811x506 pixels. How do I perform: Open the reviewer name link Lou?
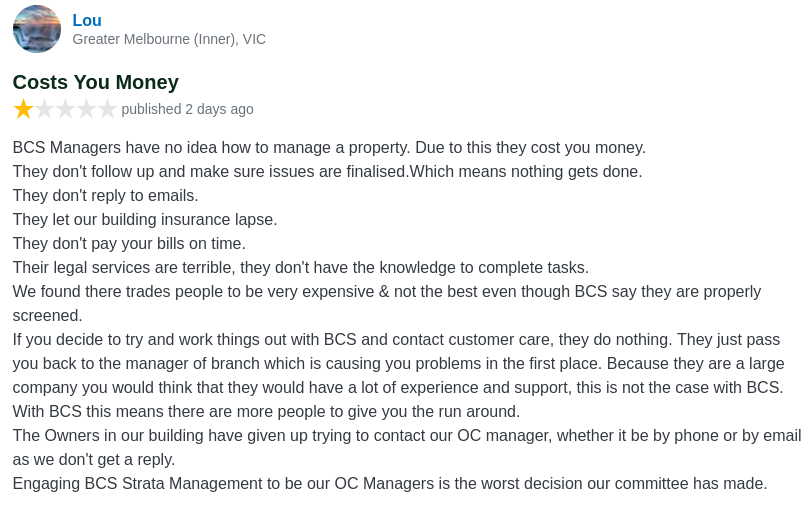tap(87, 20)
